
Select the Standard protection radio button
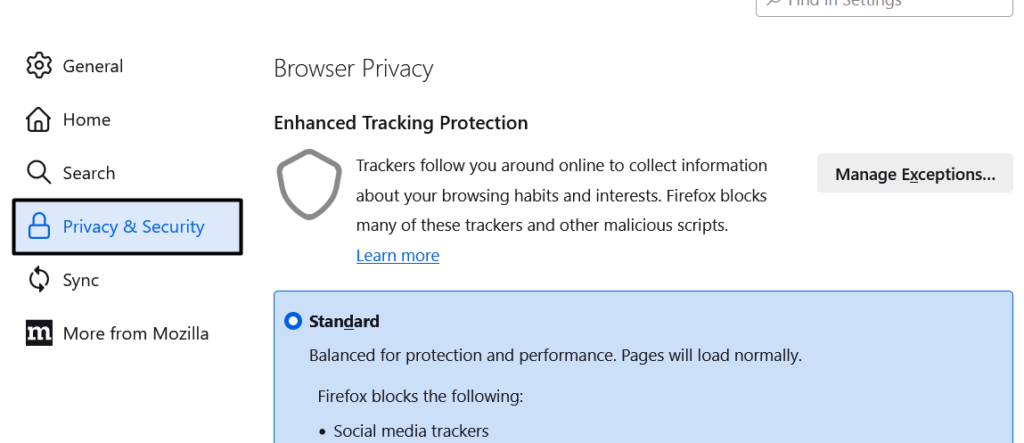(293, 321)
